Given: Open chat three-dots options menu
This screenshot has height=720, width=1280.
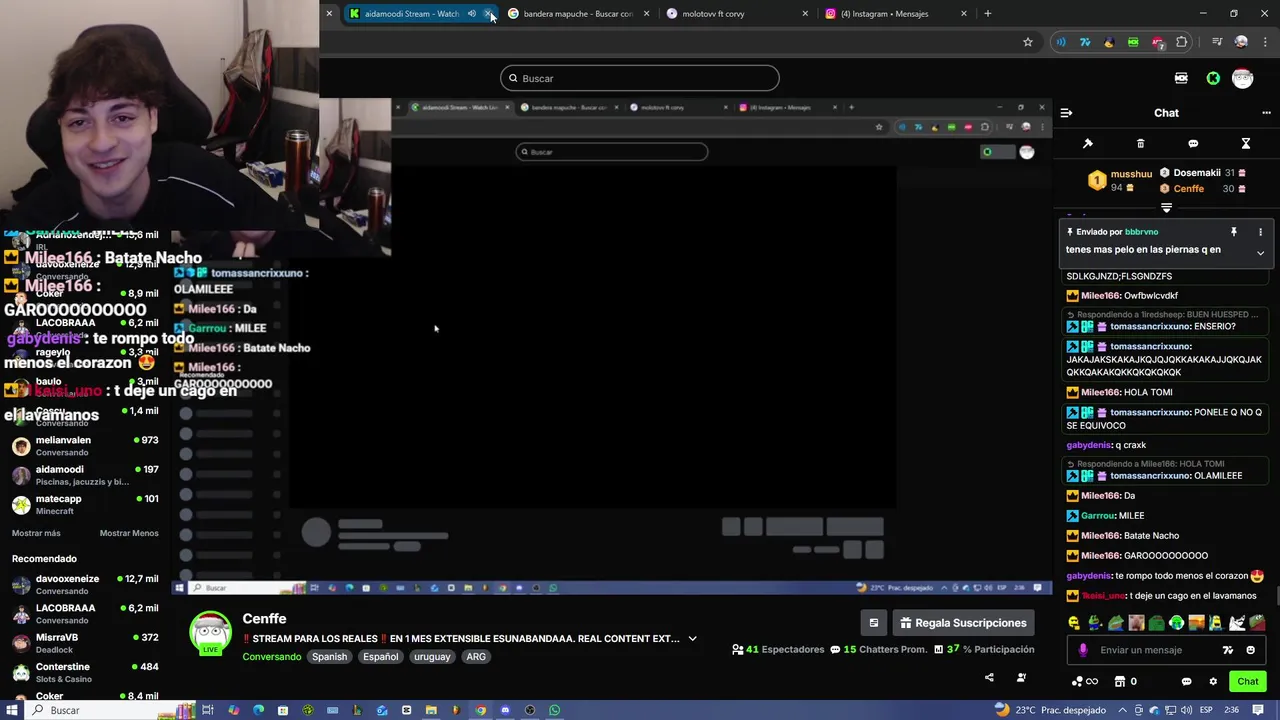Looking at the screenshot, I should [1266, 113].
